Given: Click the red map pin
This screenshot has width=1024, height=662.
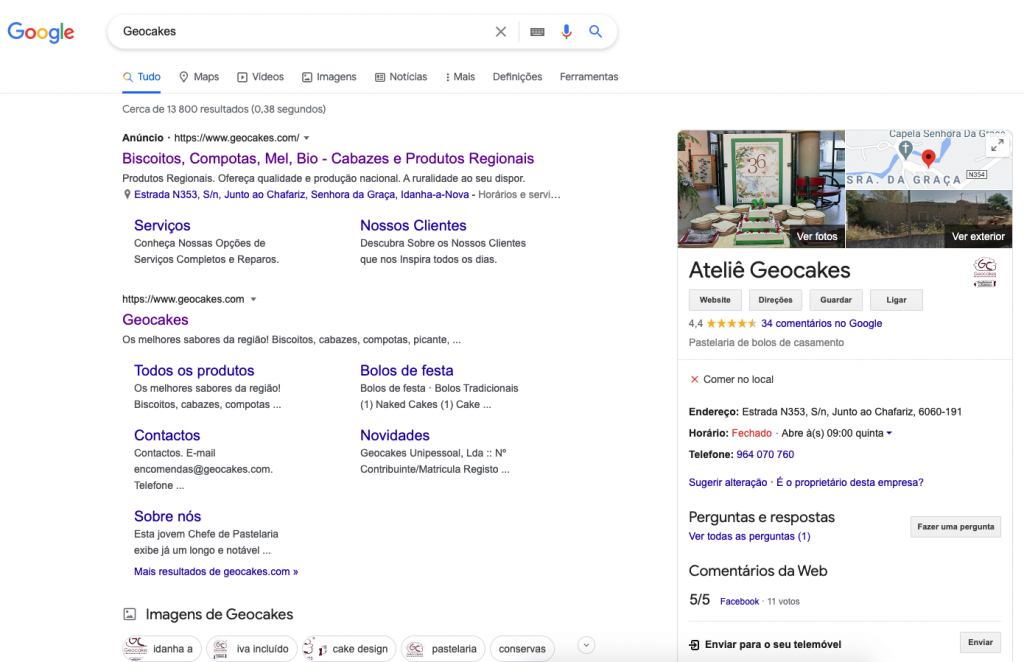Looking at the screenshot, I should (x=928, y=157).
